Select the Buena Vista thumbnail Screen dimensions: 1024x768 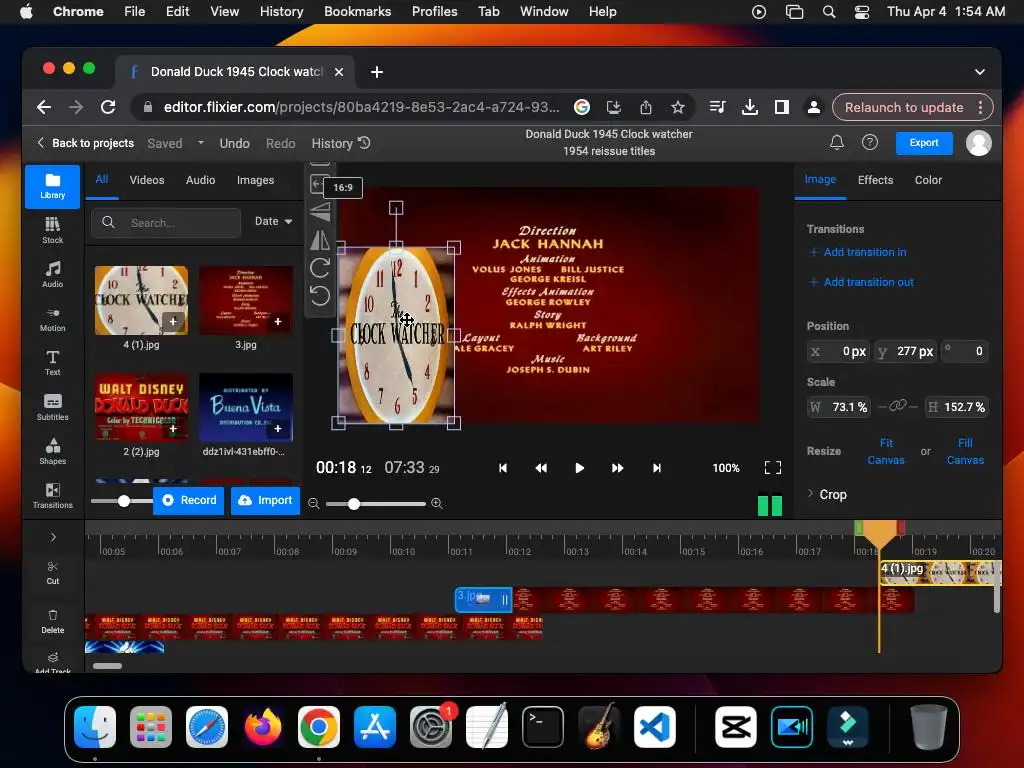click(246, 407)
